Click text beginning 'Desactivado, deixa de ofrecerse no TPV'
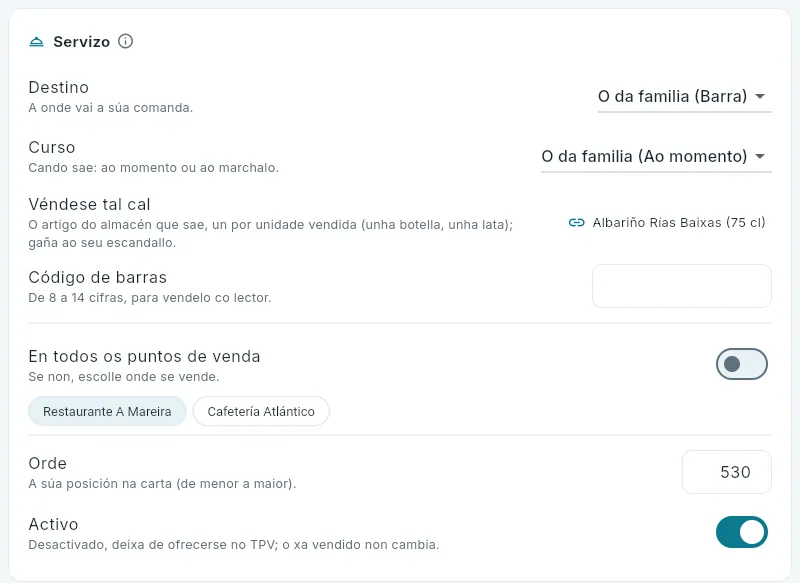The image size is (800, 583). (x=234, y=545)
